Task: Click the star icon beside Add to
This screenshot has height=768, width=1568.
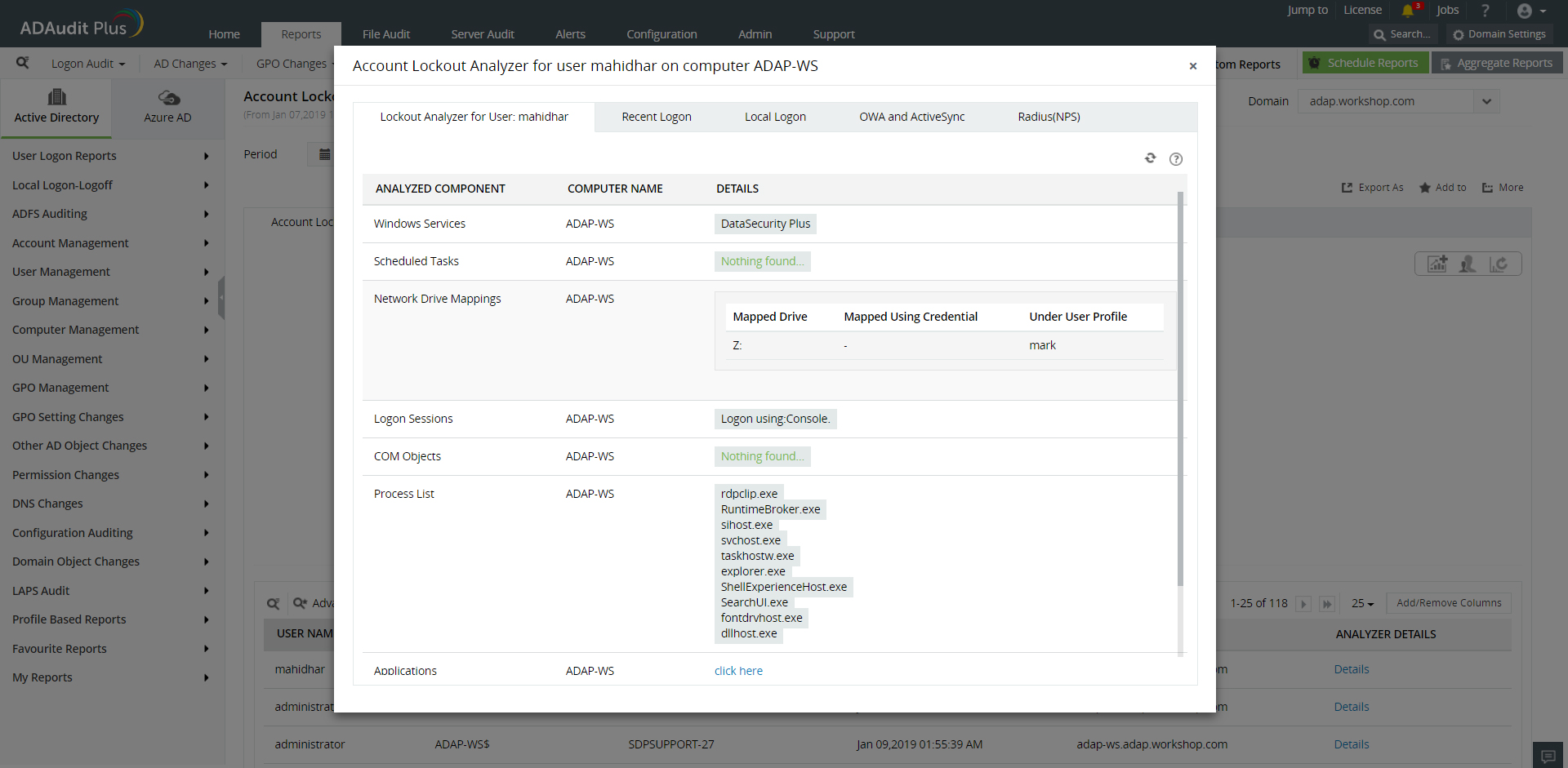Action: (x=1425, y=187)
